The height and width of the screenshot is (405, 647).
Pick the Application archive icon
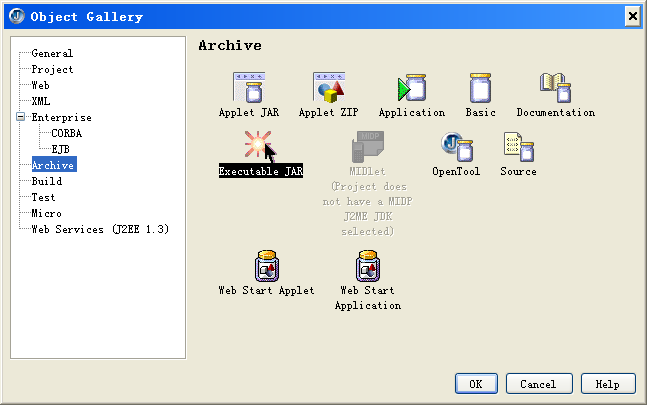point(412,87)
